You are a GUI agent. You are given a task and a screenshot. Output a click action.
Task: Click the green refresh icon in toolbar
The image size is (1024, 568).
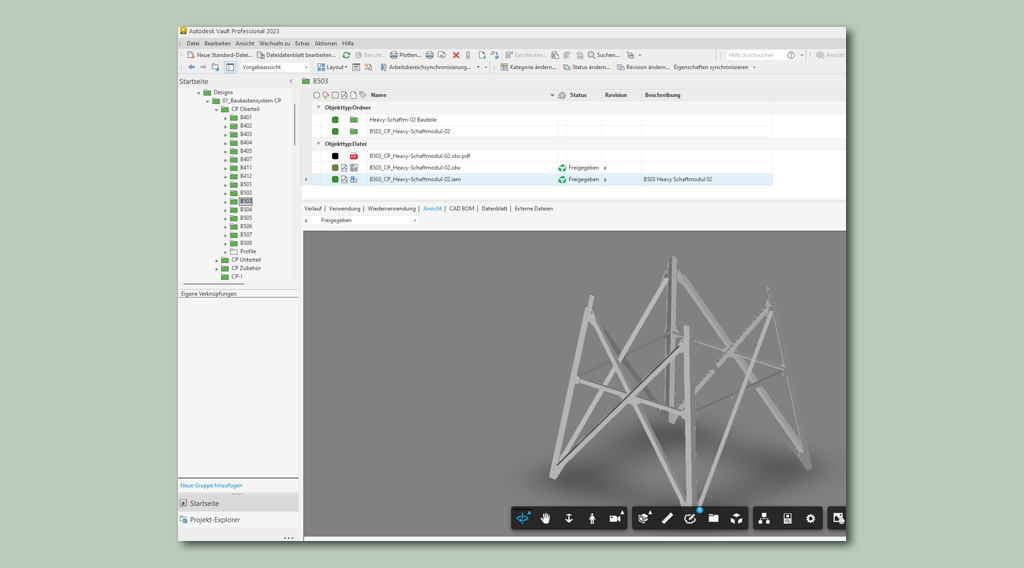pyautogui.click(x=346, y=55)
